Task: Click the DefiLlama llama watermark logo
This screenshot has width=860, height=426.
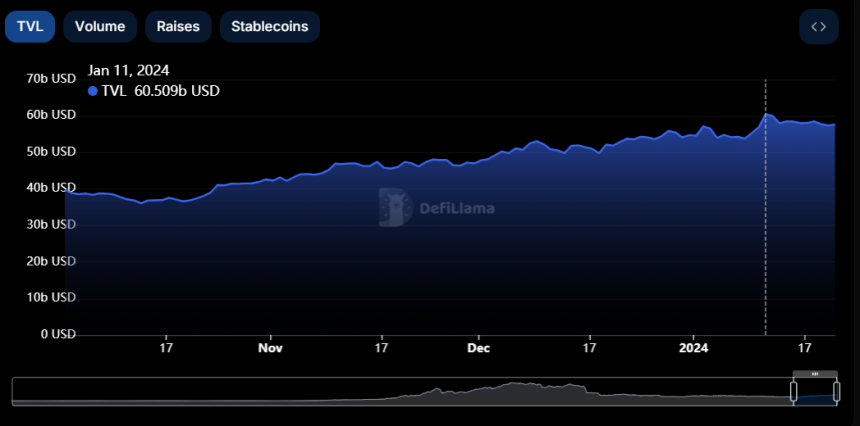Action: point(395,208)
